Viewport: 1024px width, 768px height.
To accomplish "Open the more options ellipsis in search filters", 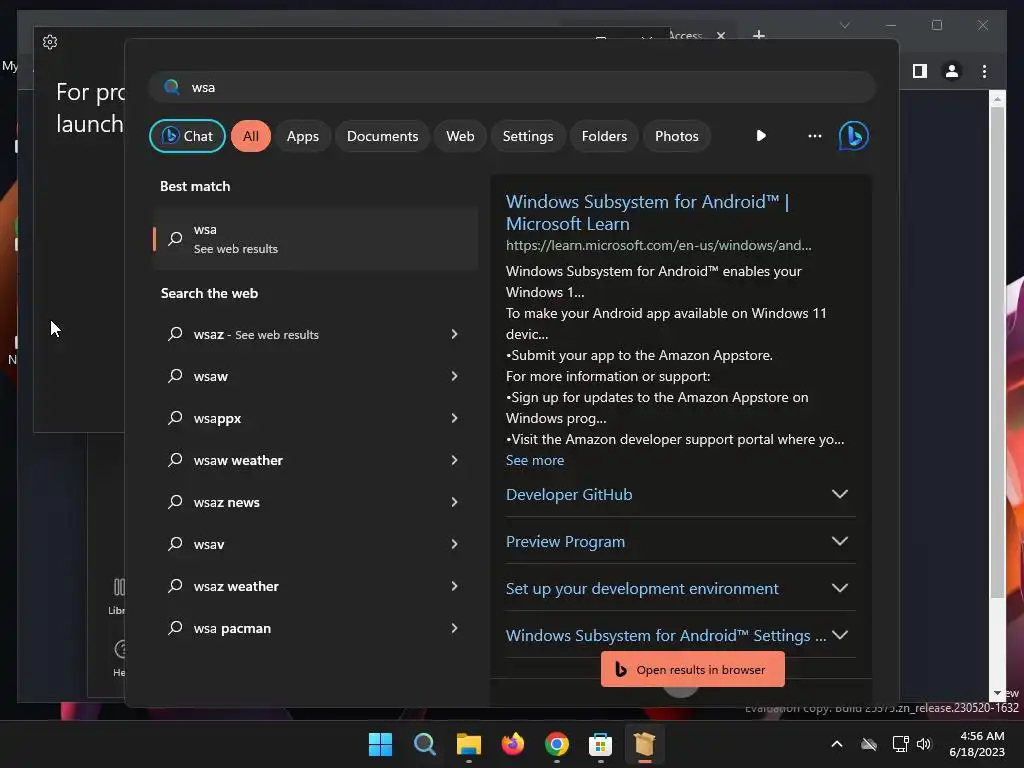I will coord(814,136).
